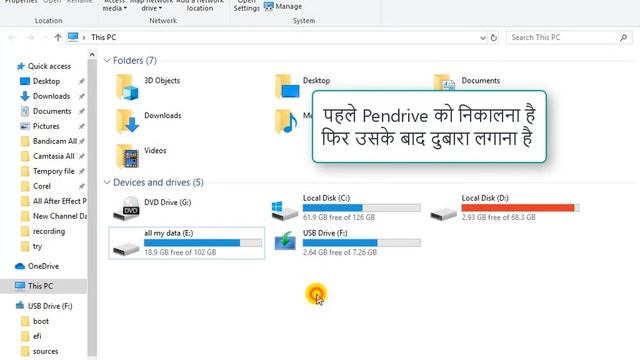This screenshot has height=360, width=640.
Task: Click Manage in the System group
Action: point(283,7)
